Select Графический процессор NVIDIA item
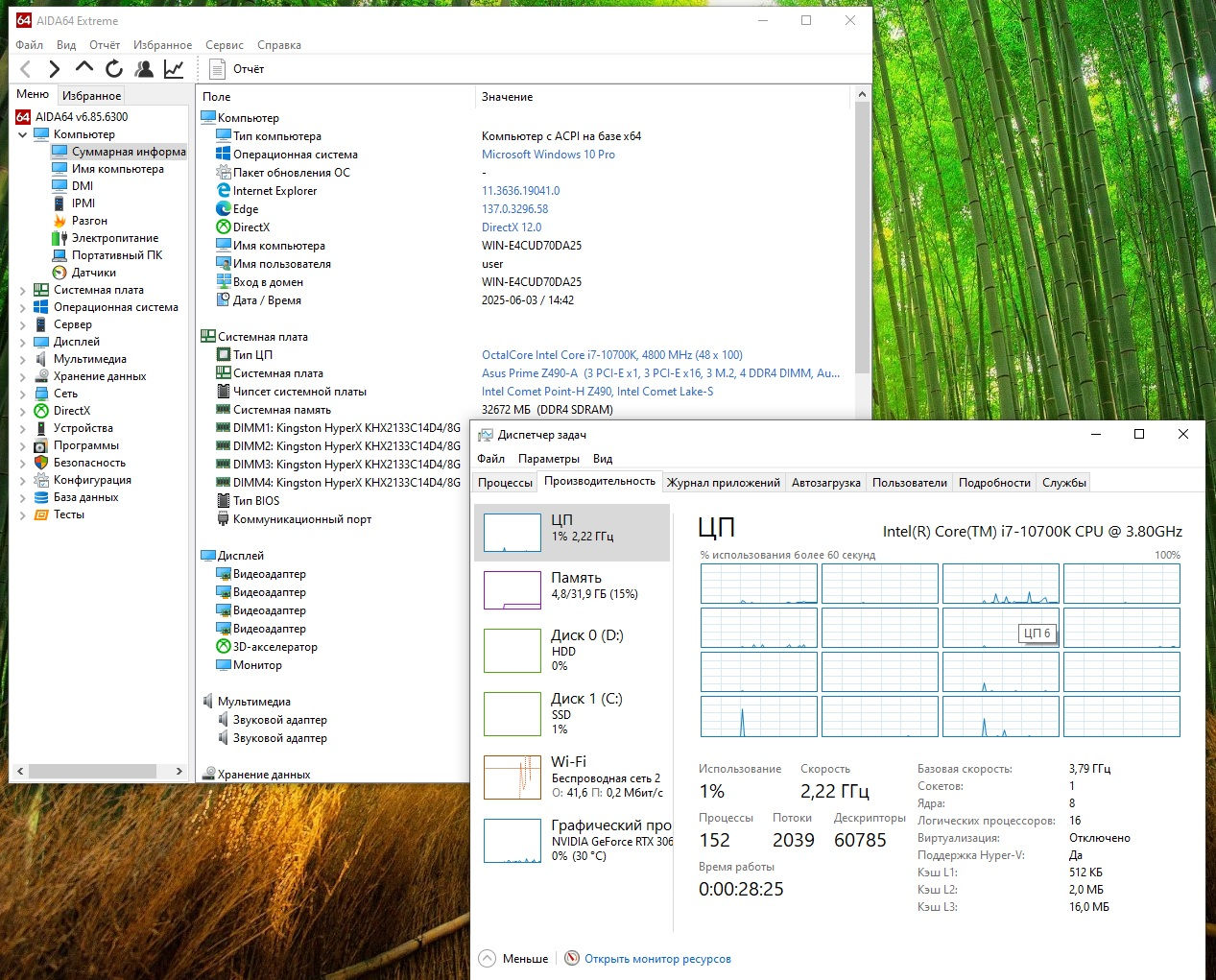This screenshot has height=980, width=1216. coord(572,840)
